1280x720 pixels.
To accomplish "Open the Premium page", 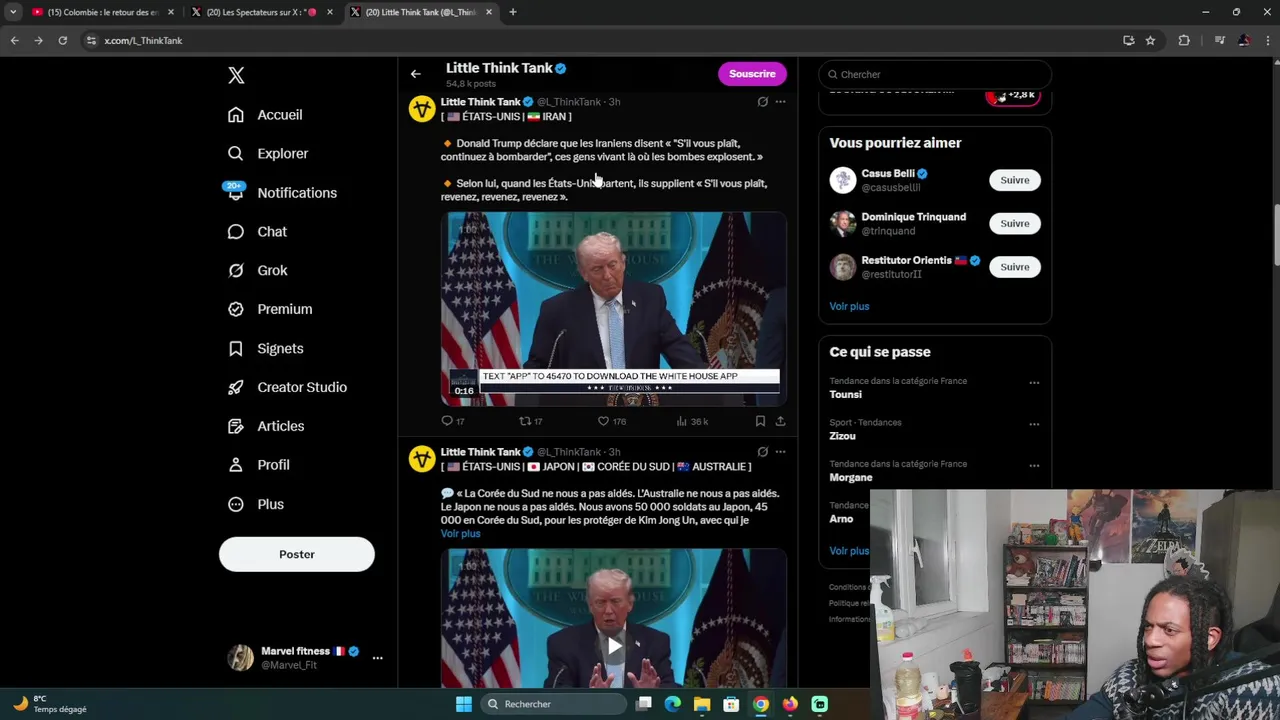I will [270, 309].
